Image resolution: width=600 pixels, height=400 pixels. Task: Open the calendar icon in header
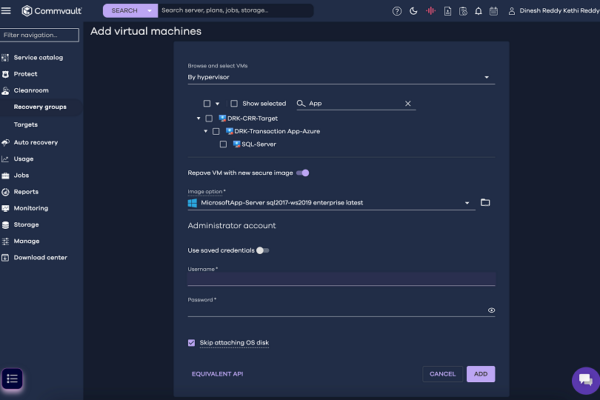tap(494, 11)
